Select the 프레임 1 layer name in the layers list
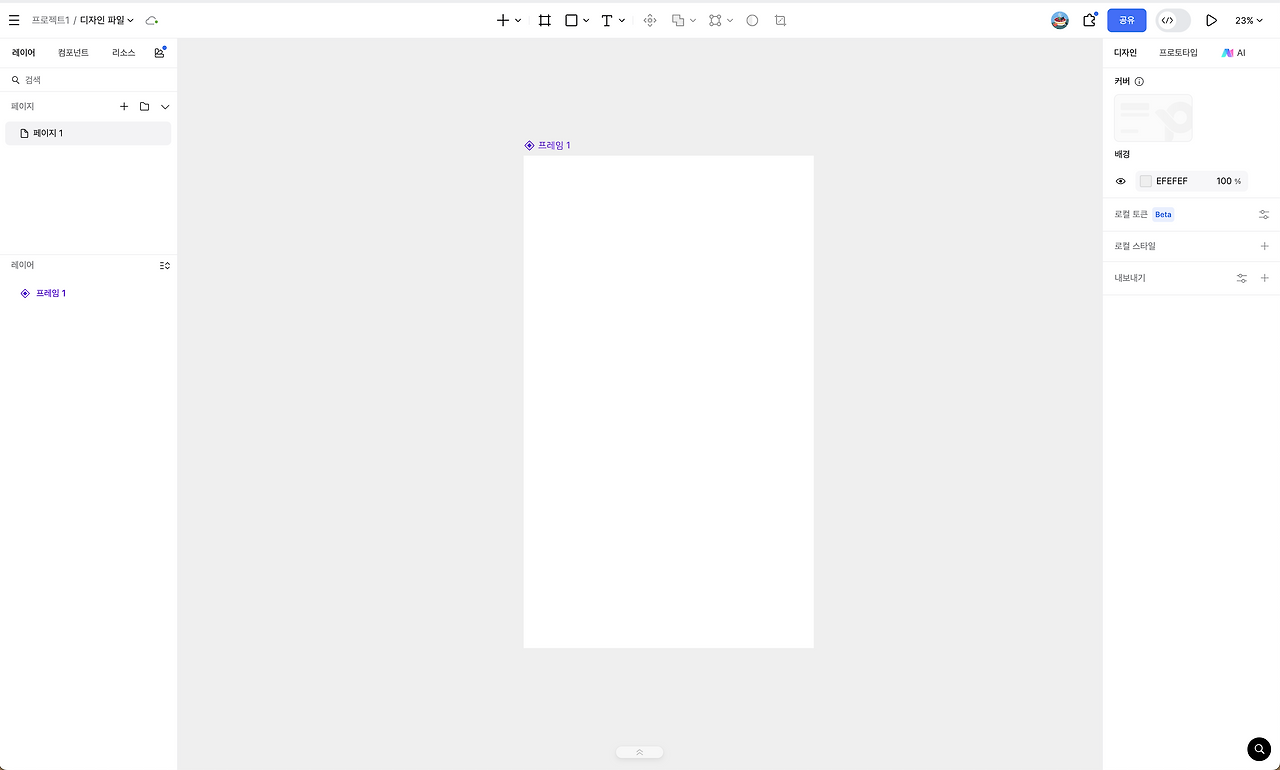Image resolution: width=1280 pixels, height=770 pixels. [x=51, y=293]
